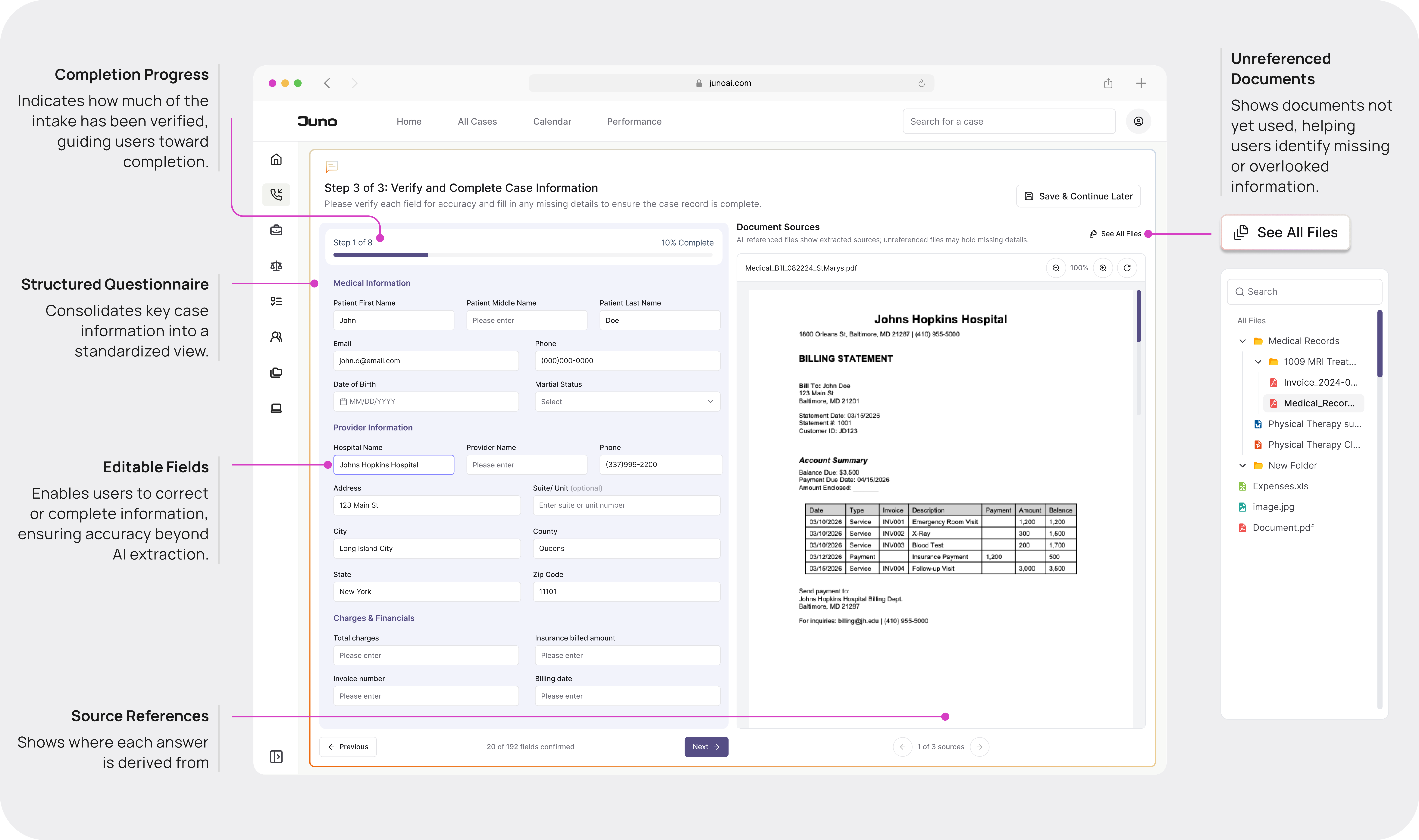Image resolution: width=1419 pixels, height=840 pixels.
Task: Expand the New Folder chevron
Action: (x=1242, y=465)
